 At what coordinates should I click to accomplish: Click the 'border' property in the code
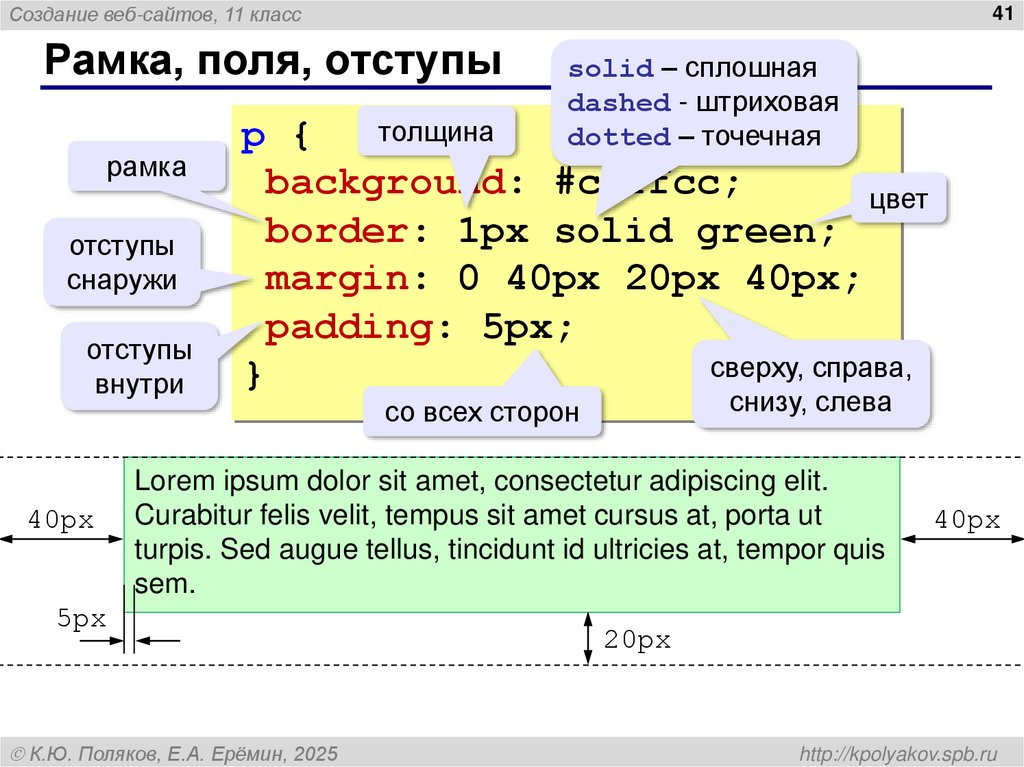coord(336,231)
